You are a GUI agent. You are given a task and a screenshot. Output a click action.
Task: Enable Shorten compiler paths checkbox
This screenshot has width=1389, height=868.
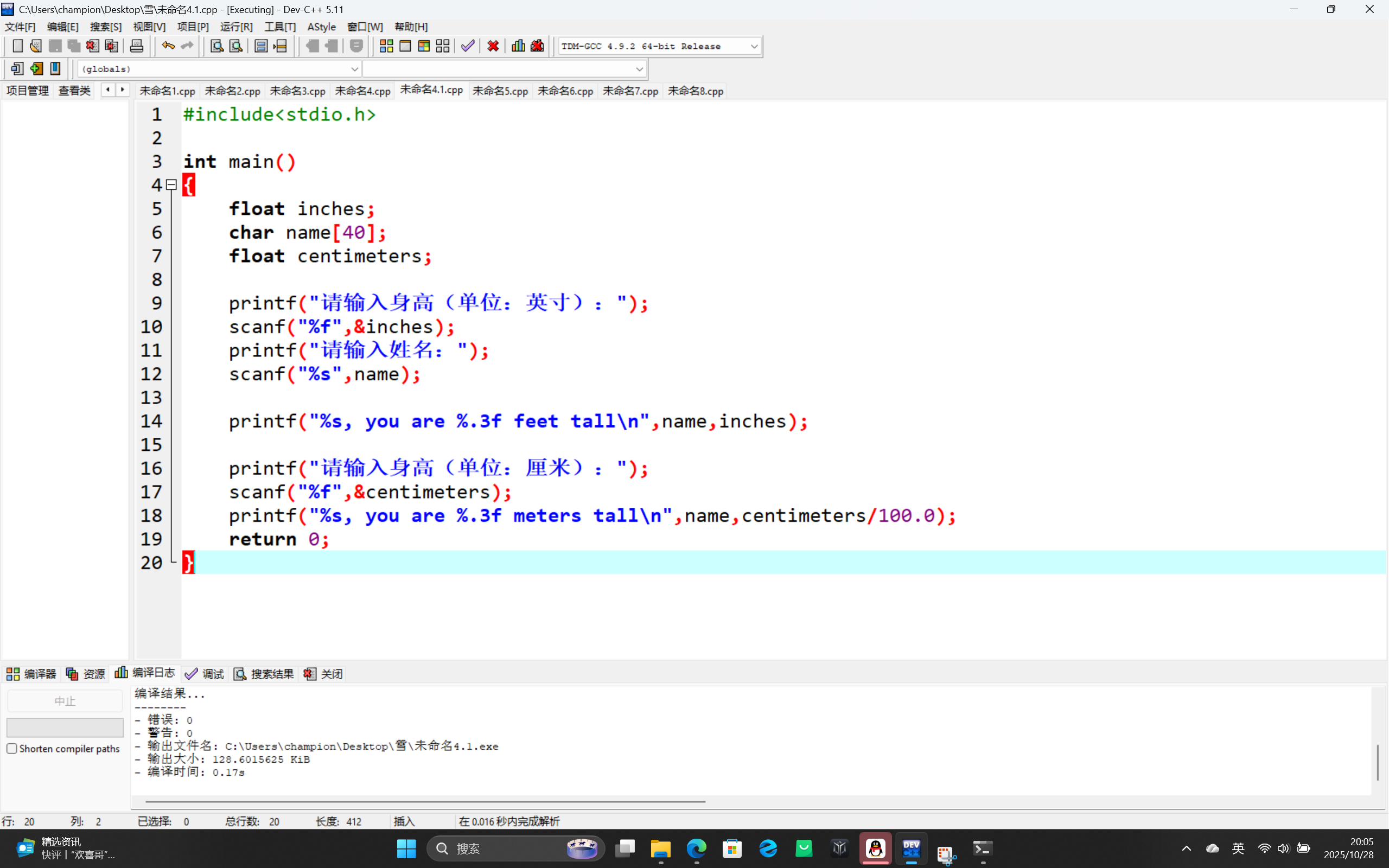coord(12,749)
